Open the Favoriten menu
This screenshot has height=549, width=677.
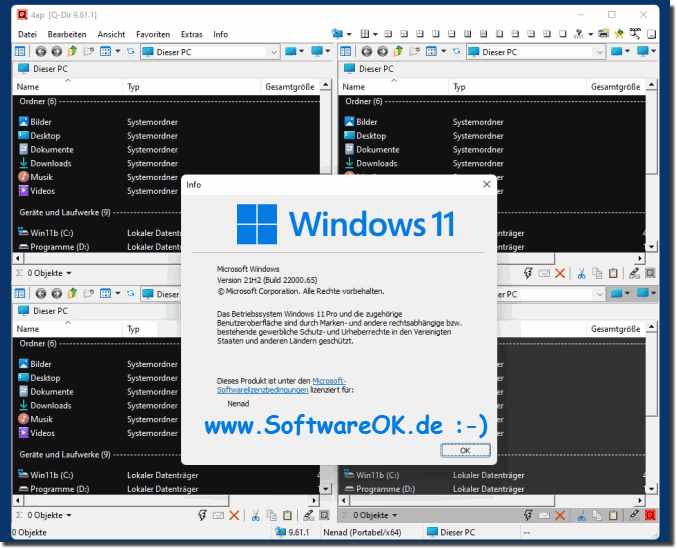[x=153, y=35]
